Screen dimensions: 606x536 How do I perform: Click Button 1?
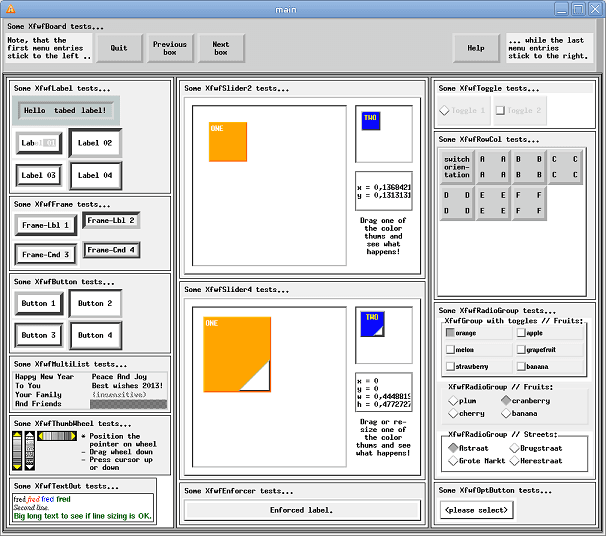tap(39, 303)
